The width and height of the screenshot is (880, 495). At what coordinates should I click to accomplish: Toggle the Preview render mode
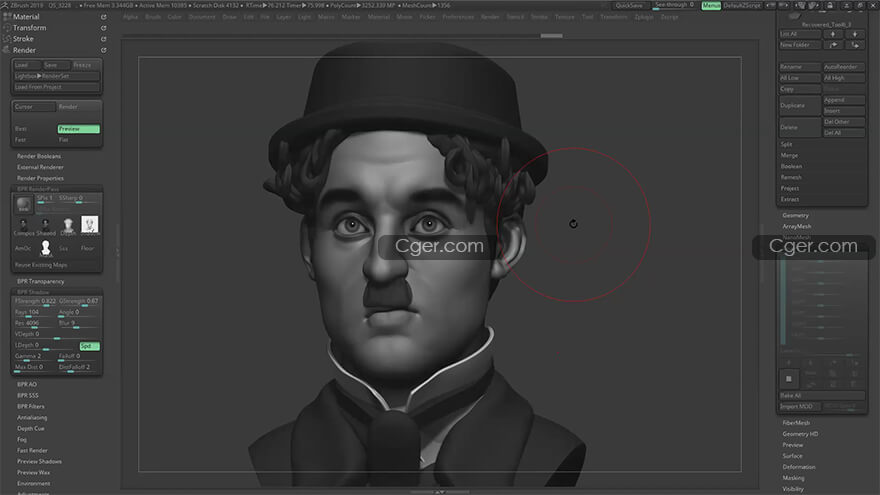tap(79, 129)
